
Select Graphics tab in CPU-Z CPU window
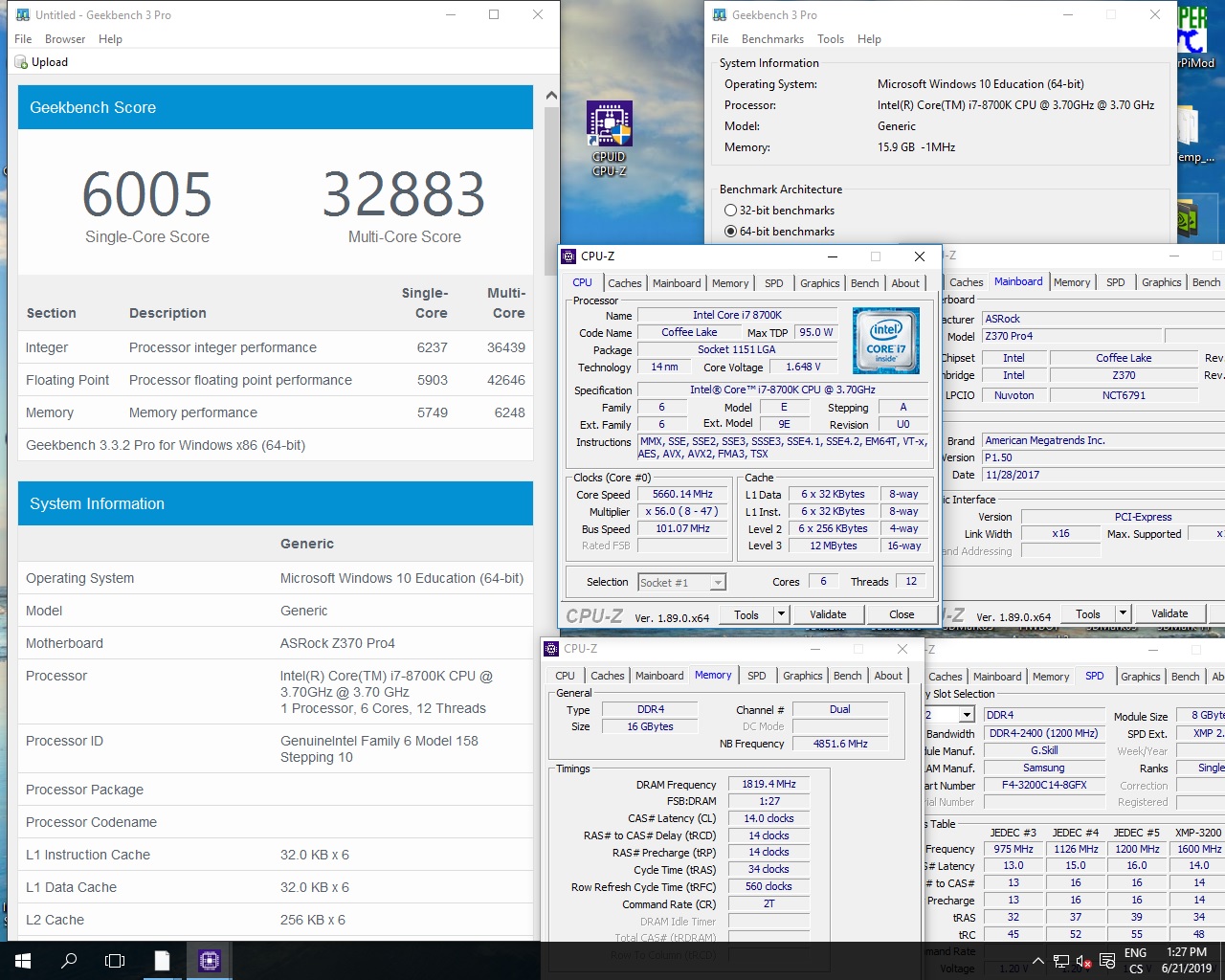tap(820, 283)
